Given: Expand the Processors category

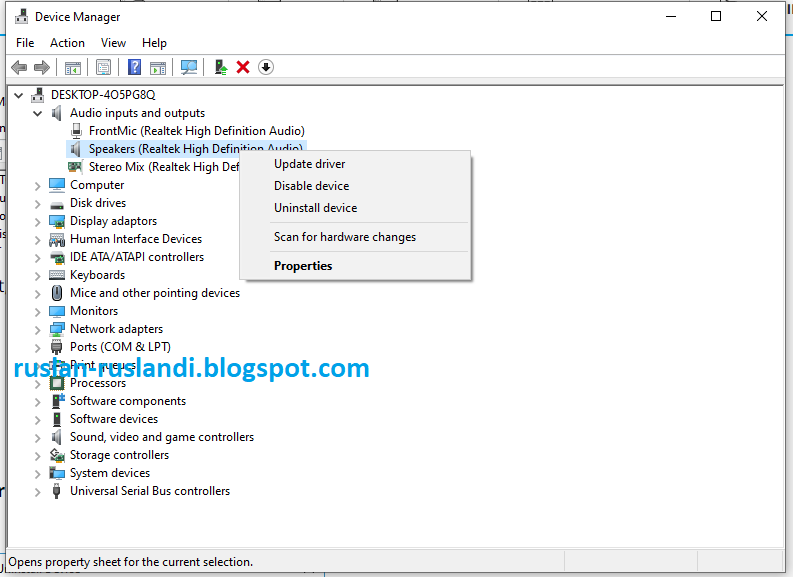Looking at the screenshot, I should [x=37, y=384].
